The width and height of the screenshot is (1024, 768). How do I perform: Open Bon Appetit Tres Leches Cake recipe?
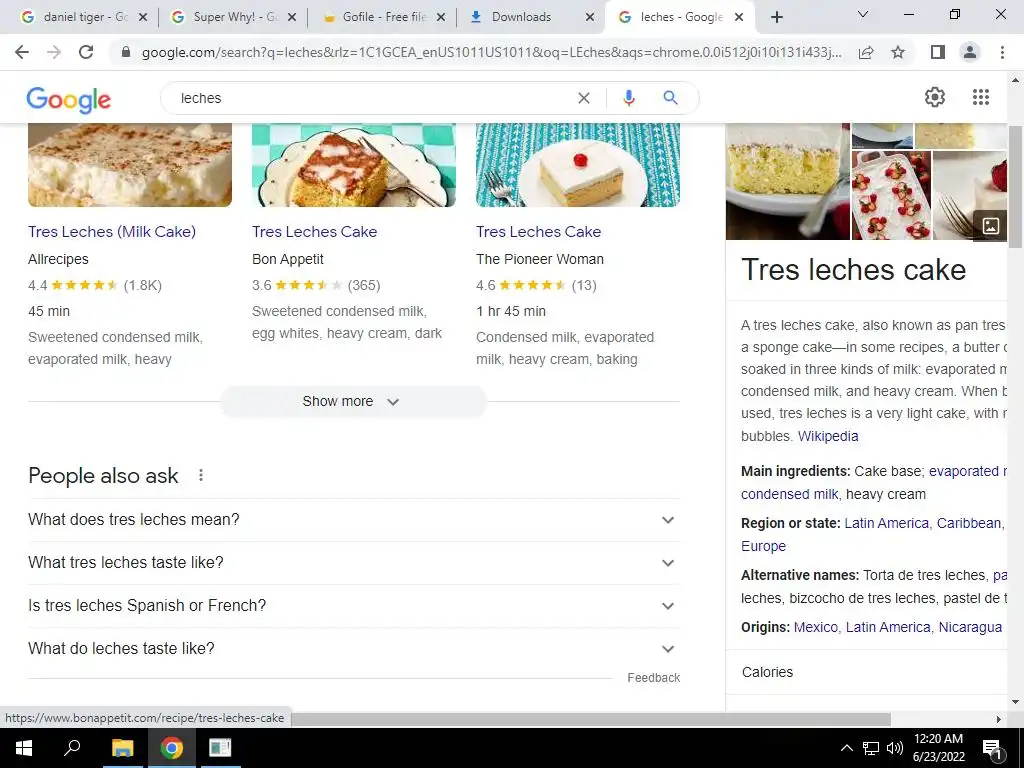click(x=314, y=232)
